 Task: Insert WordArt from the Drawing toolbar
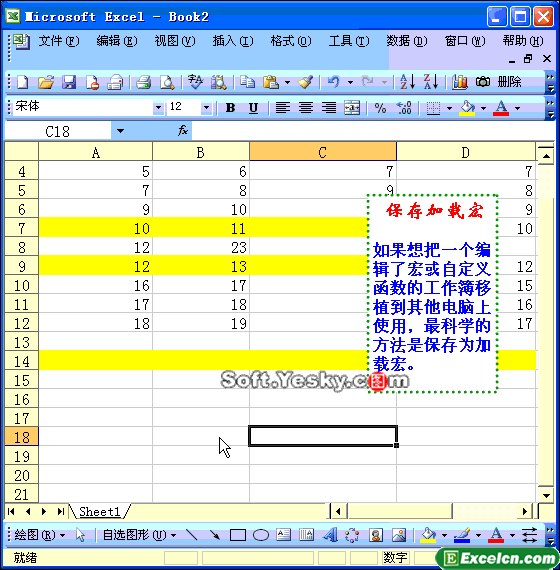(330, 535)
